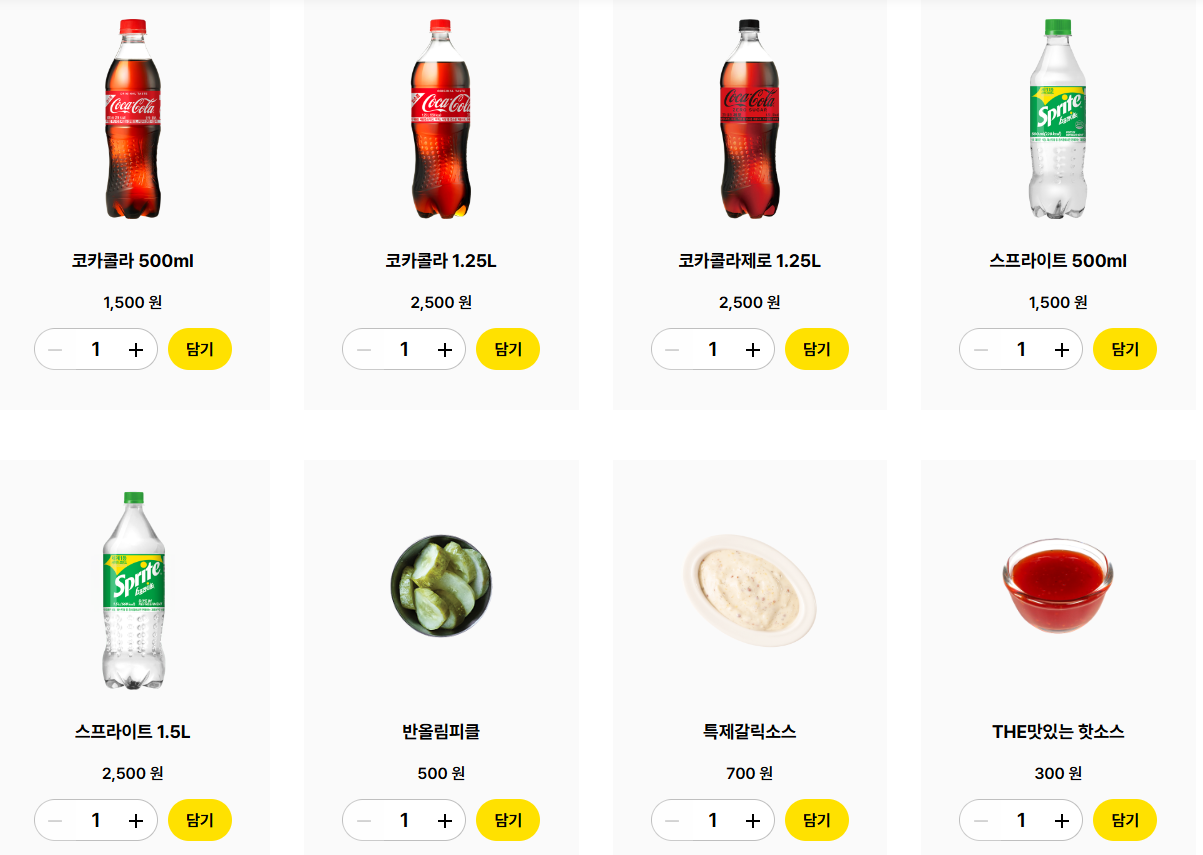Click 담기 for THE맛있는 핫소스
The height and width of the screenshot is (855, 1203).
[1125, 820]
